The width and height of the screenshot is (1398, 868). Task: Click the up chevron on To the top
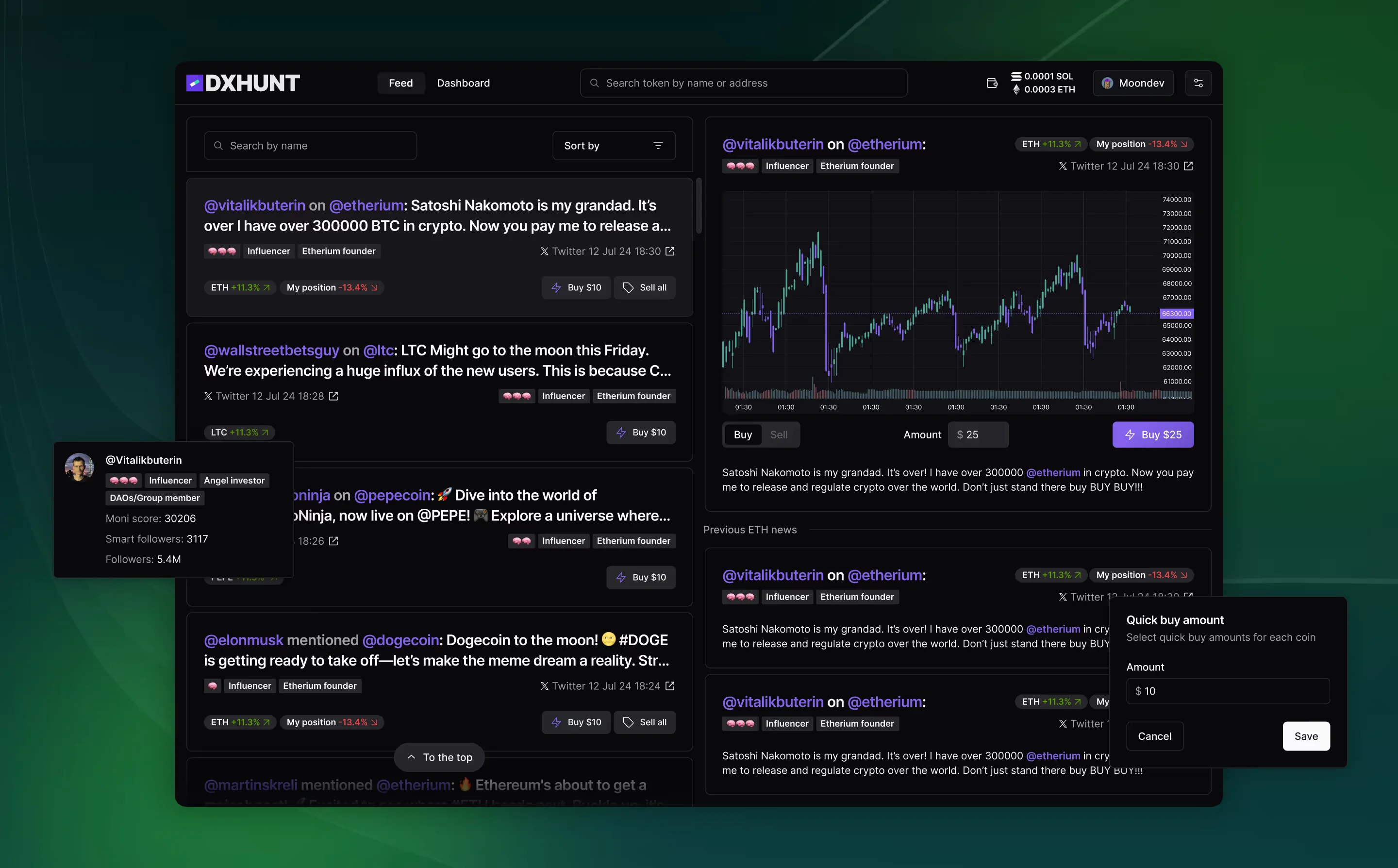pyautogui.click(x=411, y=757)
